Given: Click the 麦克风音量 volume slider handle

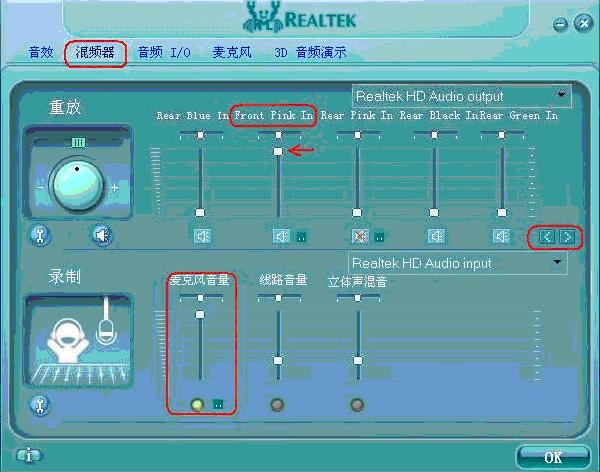Looking at the screenshot, I should click(200, 314).
